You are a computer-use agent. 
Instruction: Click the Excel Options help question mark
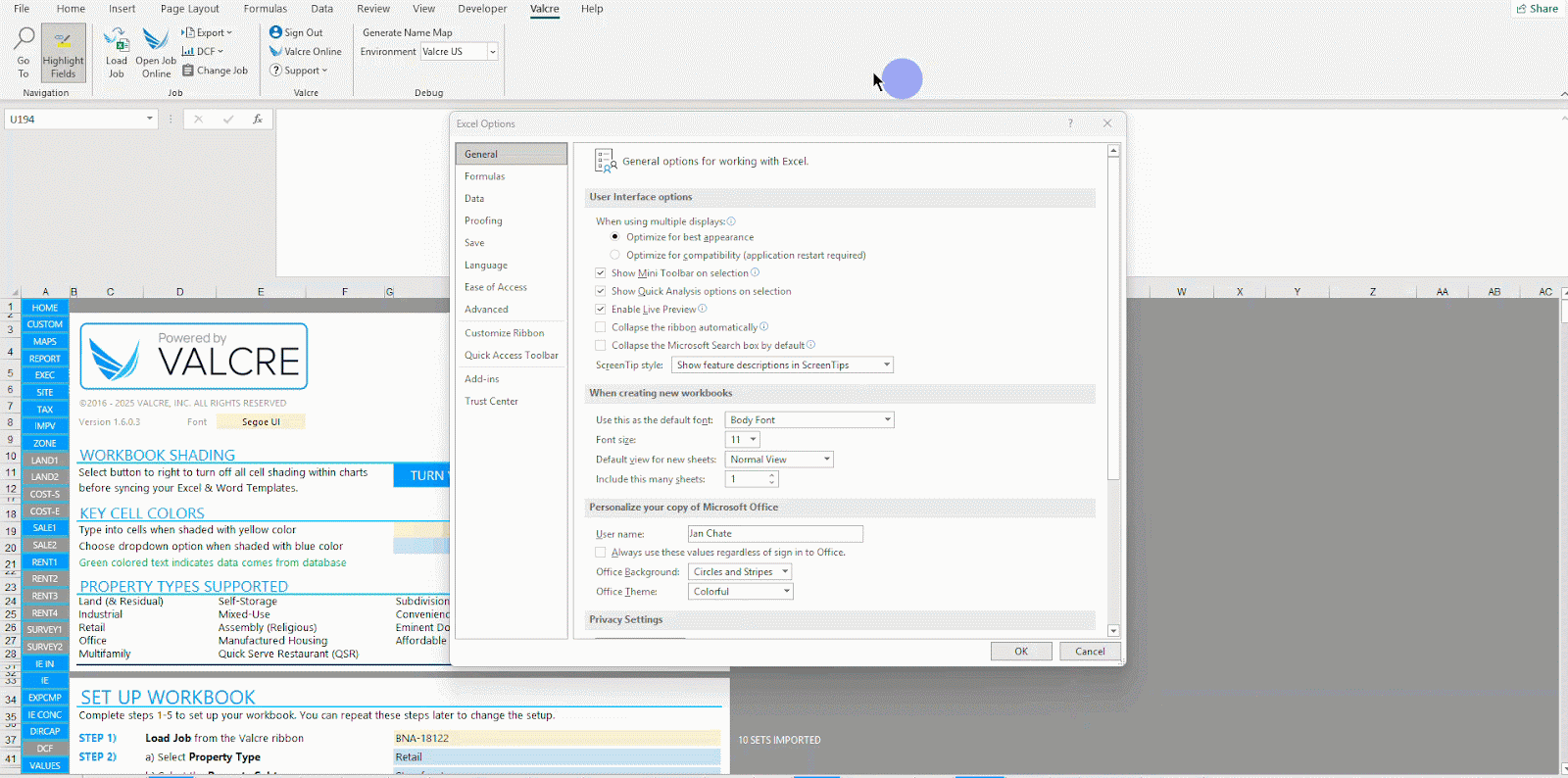[x=1070, y=123]
